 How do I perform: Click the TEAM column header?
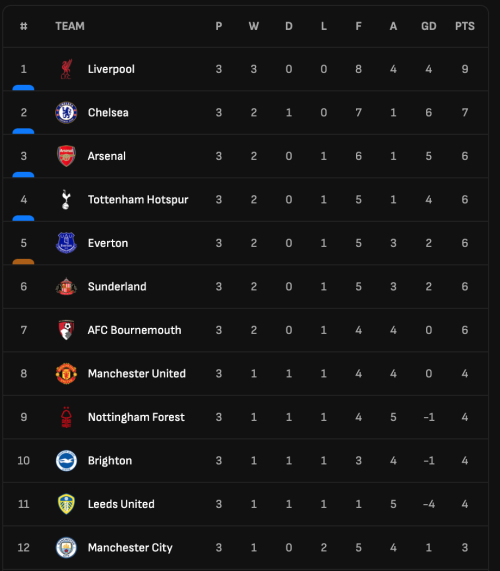tap(70, 26)
